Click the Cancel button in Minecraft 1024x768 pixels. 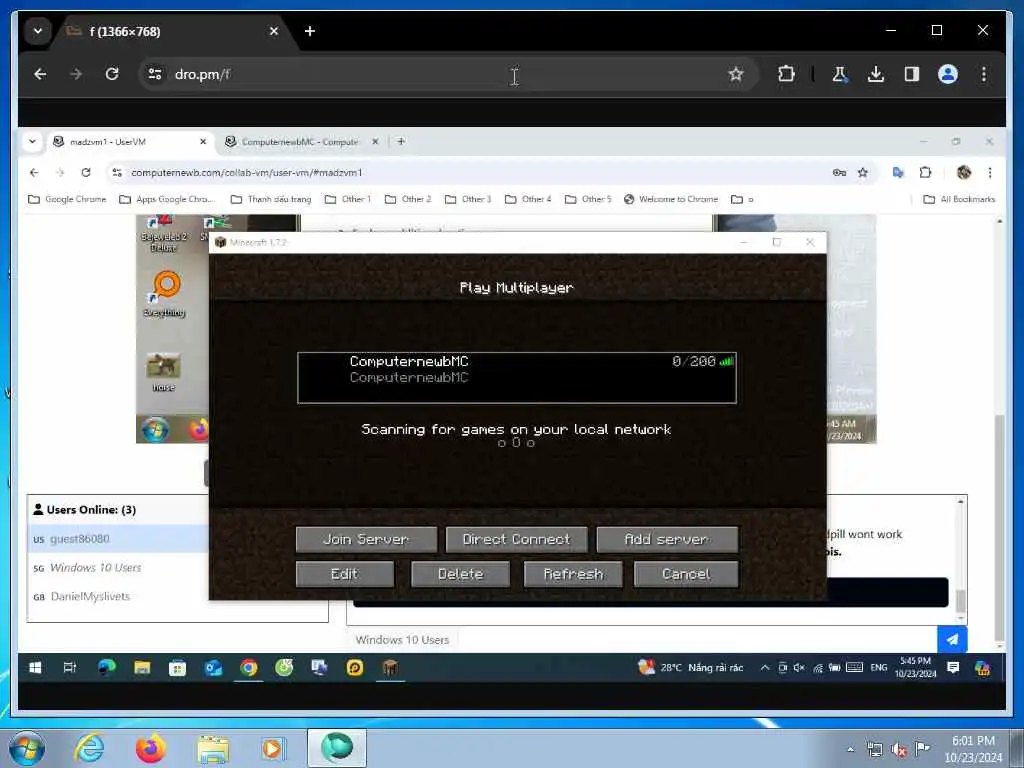tap(686, 574)
